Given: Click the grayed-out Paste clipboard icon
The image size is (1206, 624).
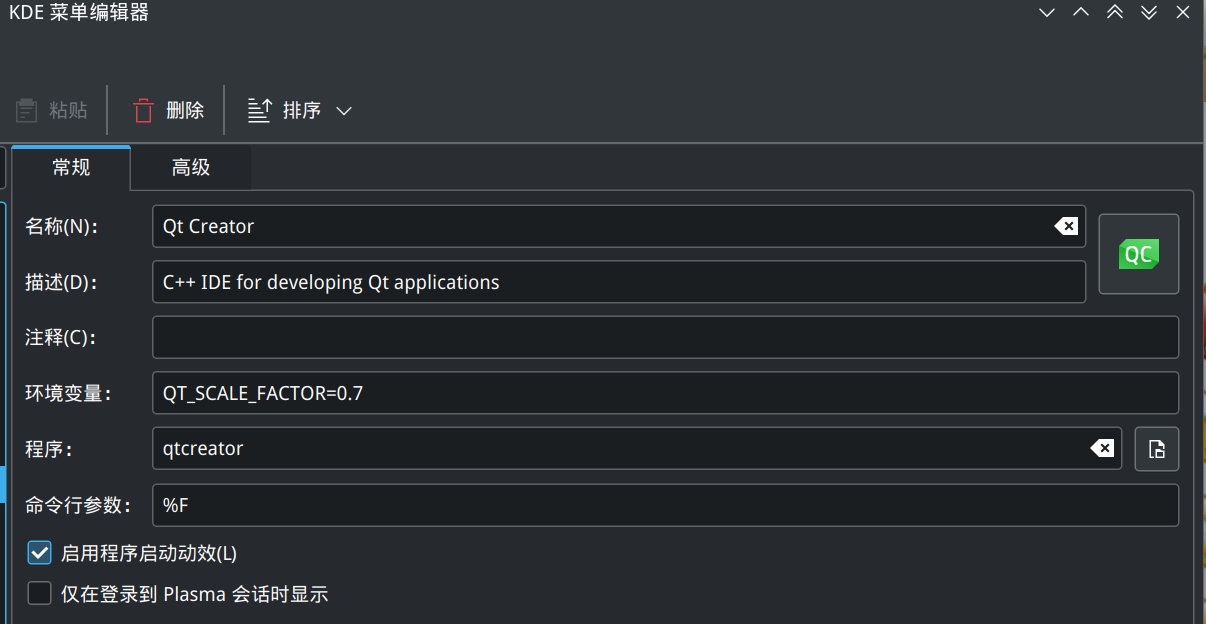Looking at the screenshot, I should pos(27,110).
